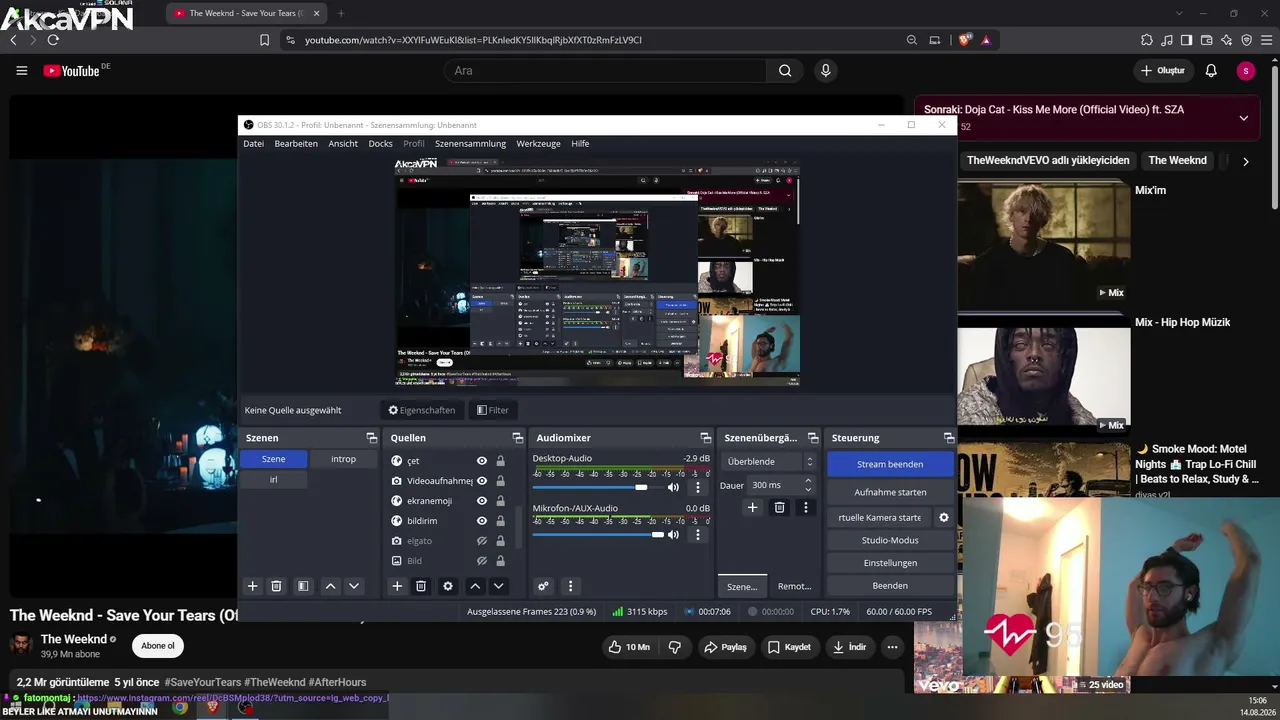Image resolution: width=1280 pixels, height=720 pixels.
Task: Move scene up in Szenen panel
Action: click(x=330, y=586)
